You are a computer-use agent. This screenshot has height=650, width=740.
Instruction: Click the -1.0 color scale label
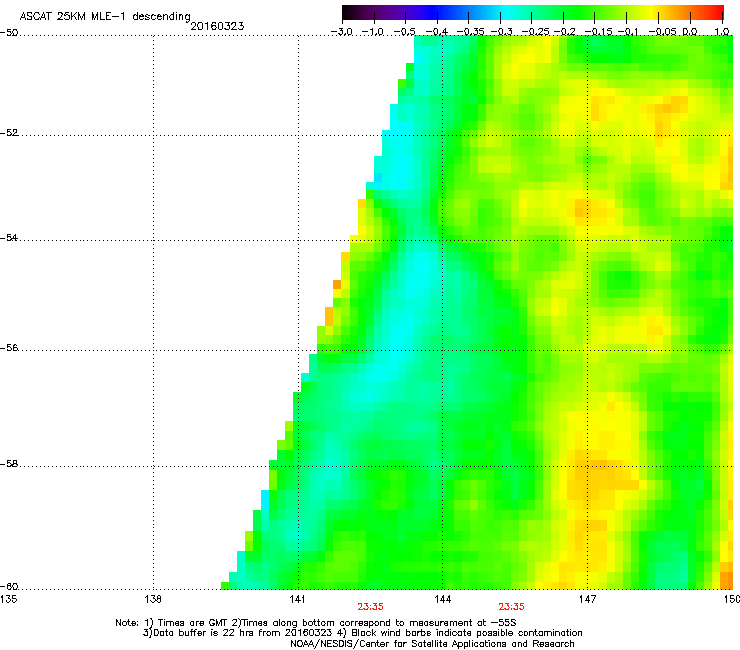373,32
